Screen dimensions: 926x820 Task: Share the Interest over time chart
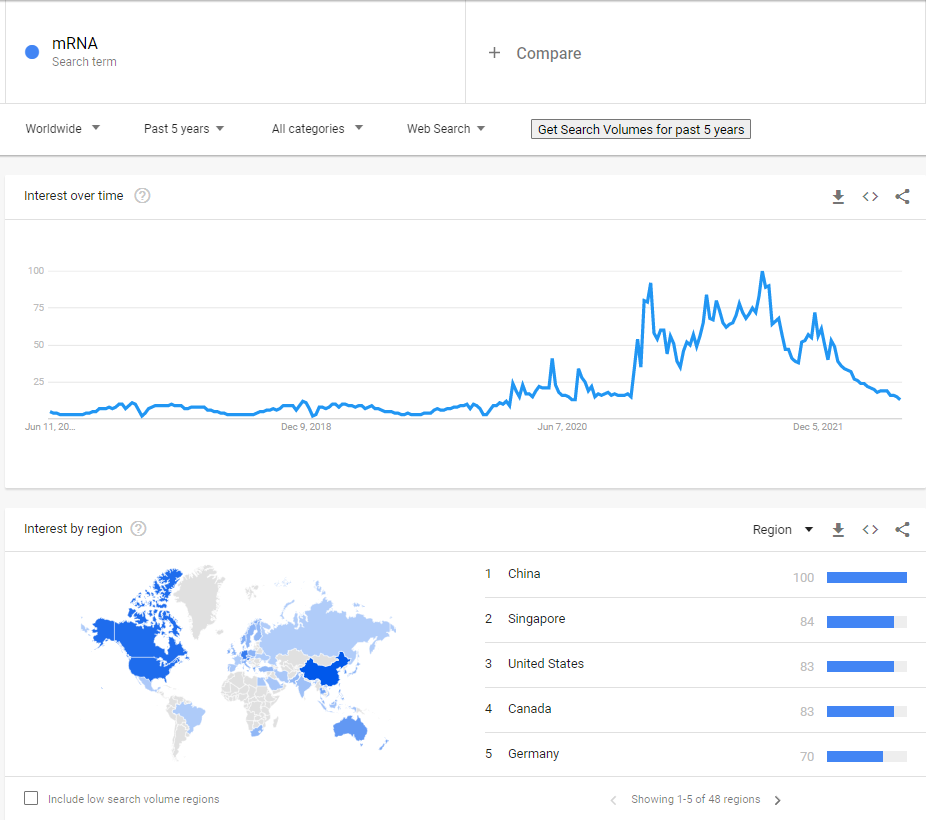tap(902, 197)
